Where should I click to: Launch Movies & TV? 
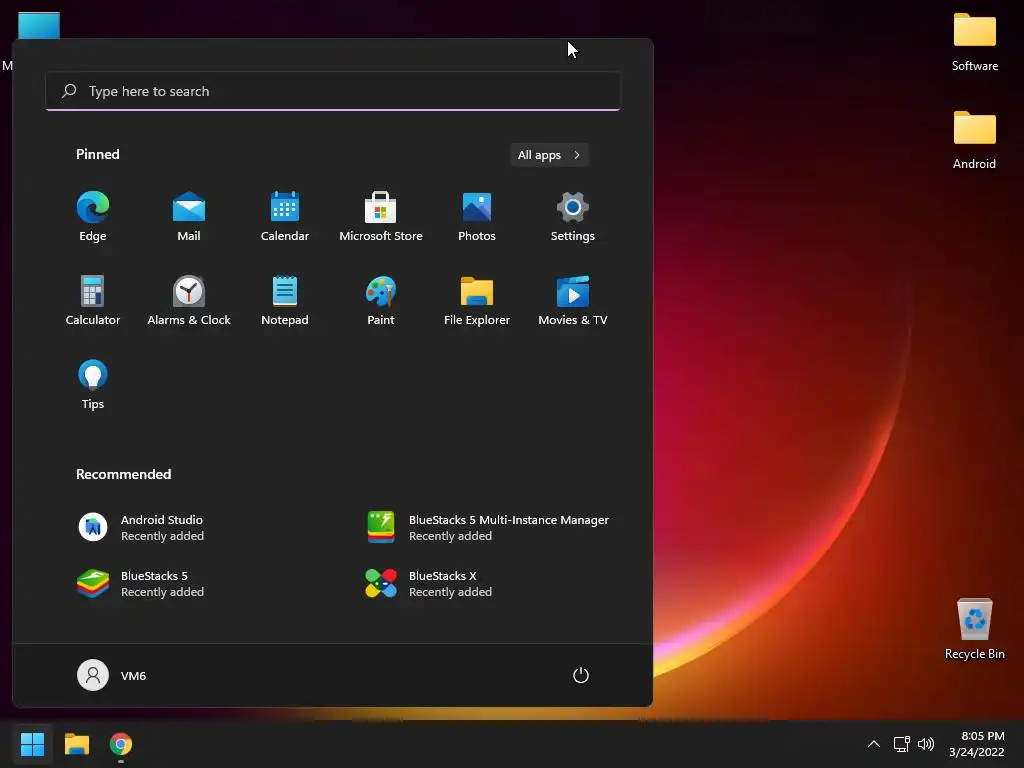point(573,300)
